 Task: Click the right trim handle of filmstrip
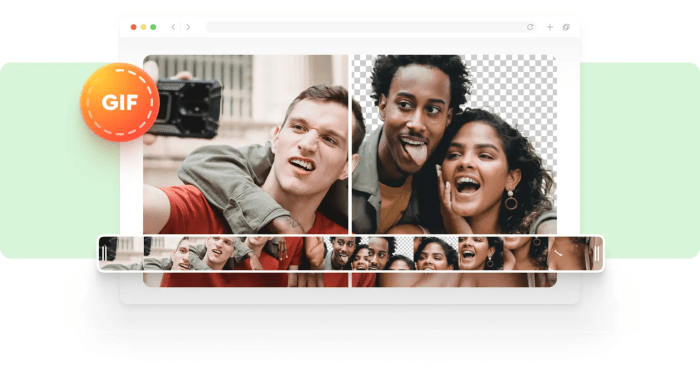tap(597, 254)
